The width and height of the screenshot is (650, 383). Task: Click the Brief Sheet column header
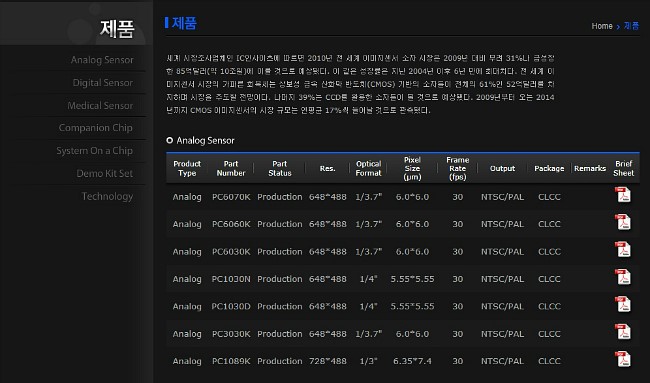623,169
